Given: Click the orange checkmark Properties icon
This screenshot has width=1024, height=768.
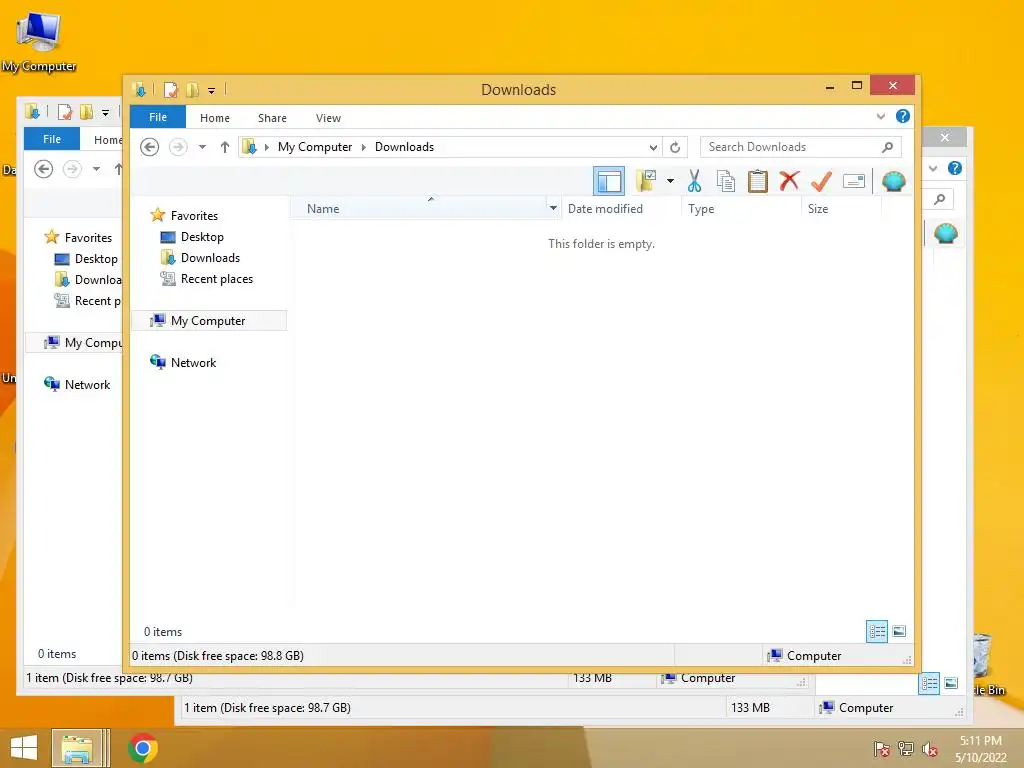Looking at the screenshot, I should pyautogui.click(x=821, y=181).
